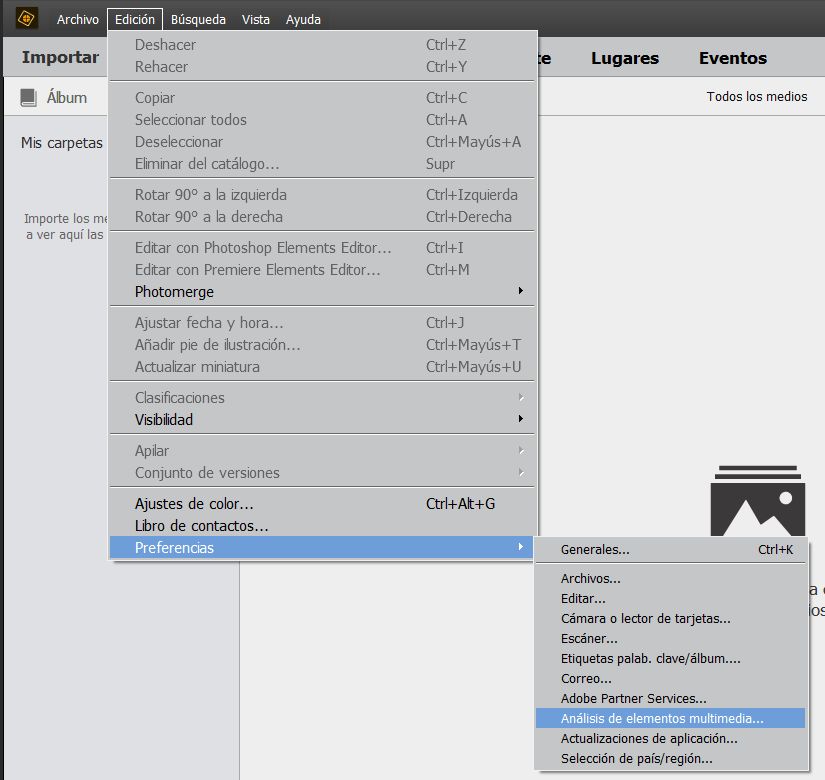Click Ajustar fecha y hora item

[322, 323]
